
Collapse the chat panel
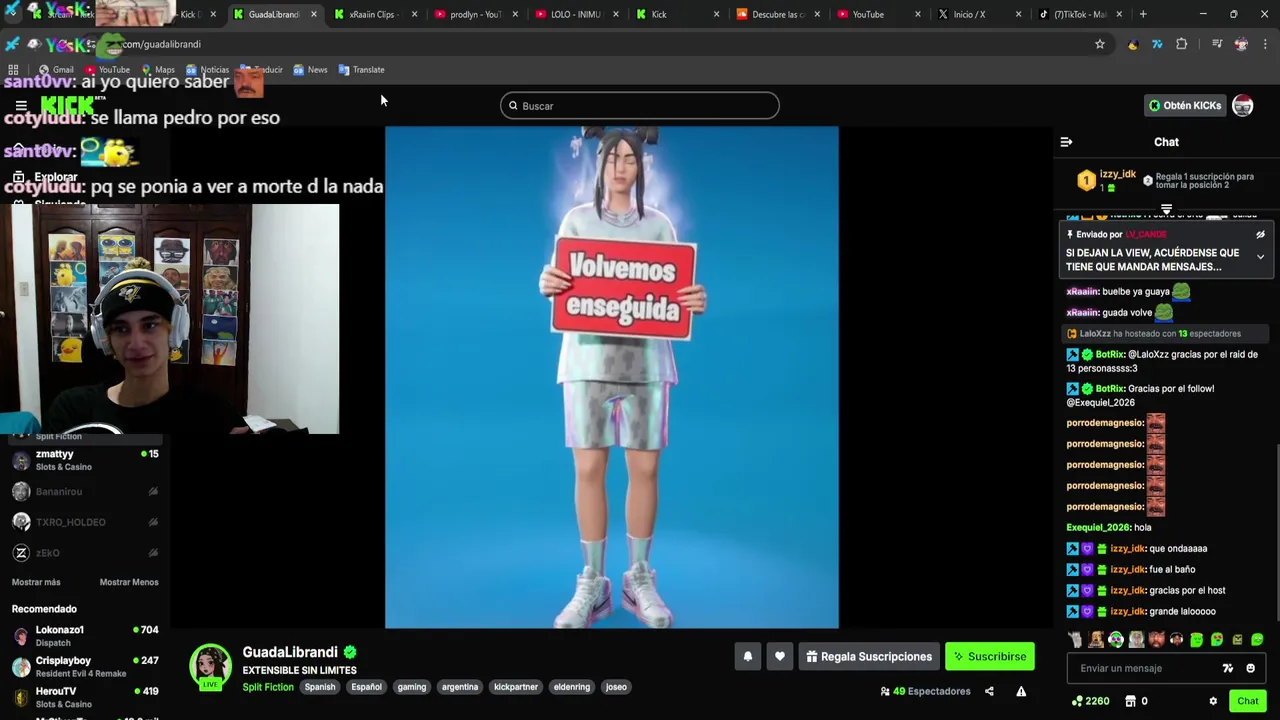click(x=1066, y=142)
